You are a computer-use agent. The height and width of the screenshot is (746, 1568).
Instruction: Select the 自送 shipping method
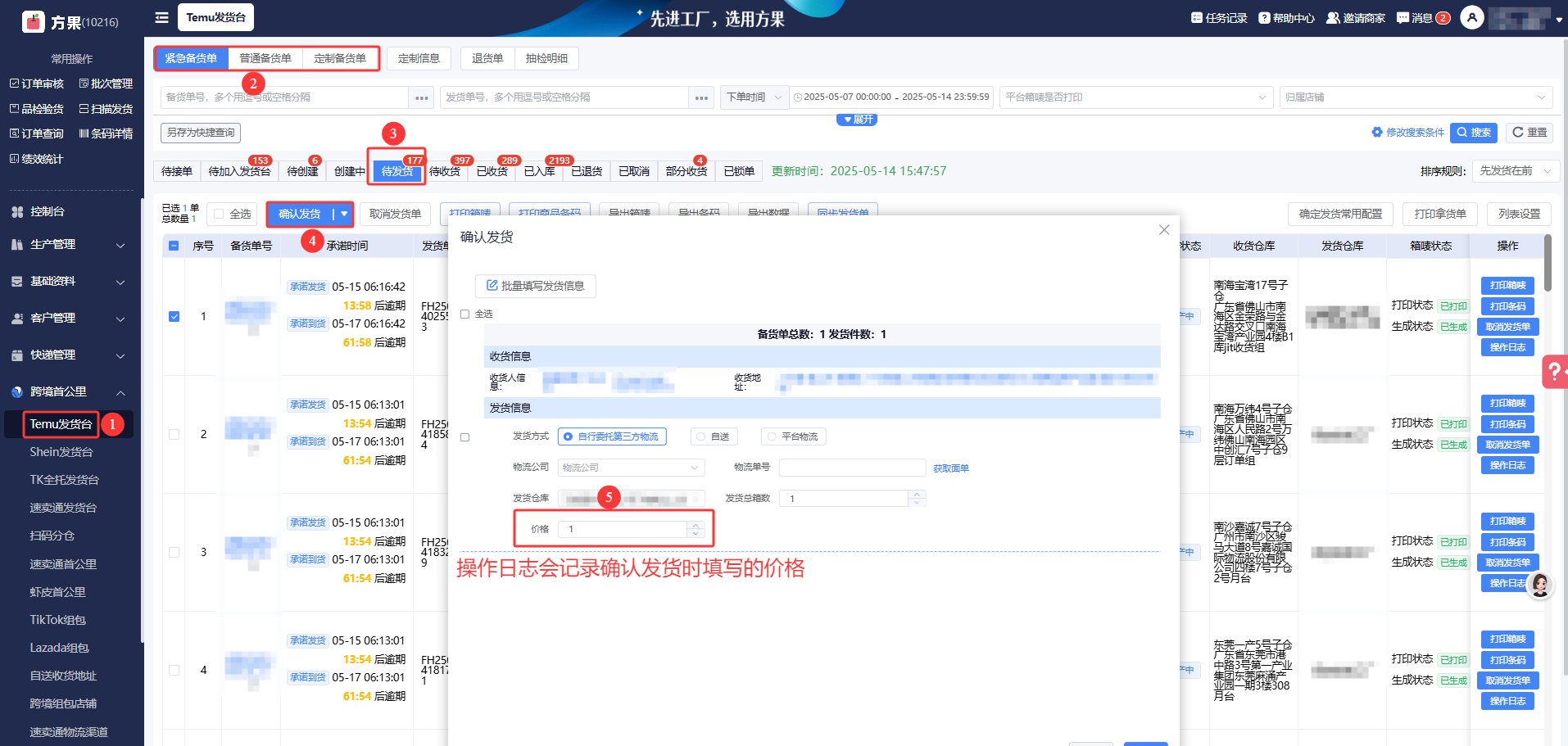713,436
